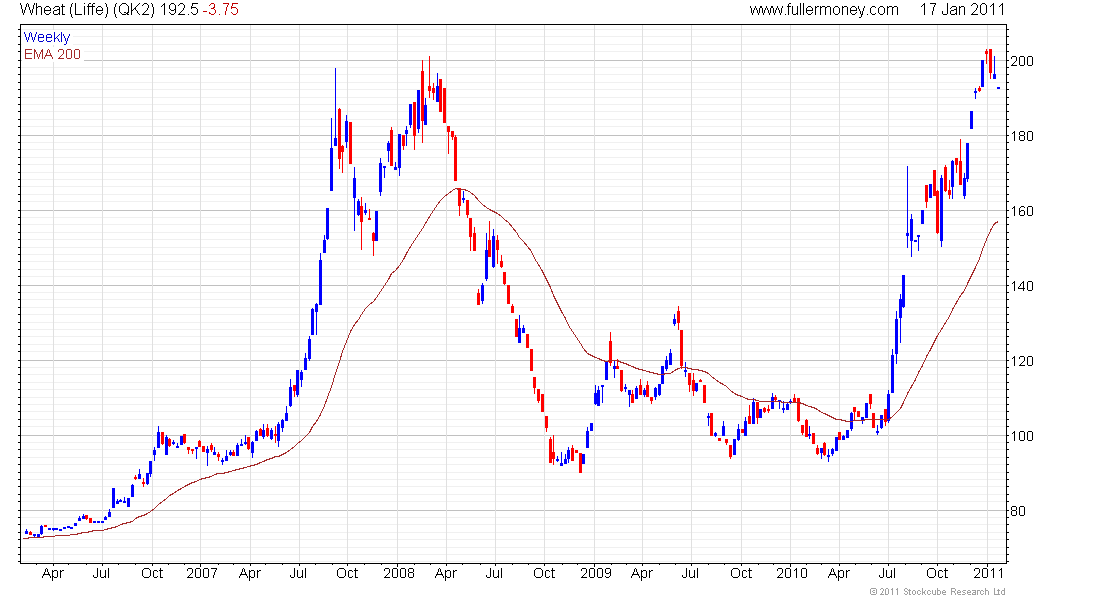Click the '180' price axis label
Viewport: 1100px width, 600px height.
(1021, 136)
